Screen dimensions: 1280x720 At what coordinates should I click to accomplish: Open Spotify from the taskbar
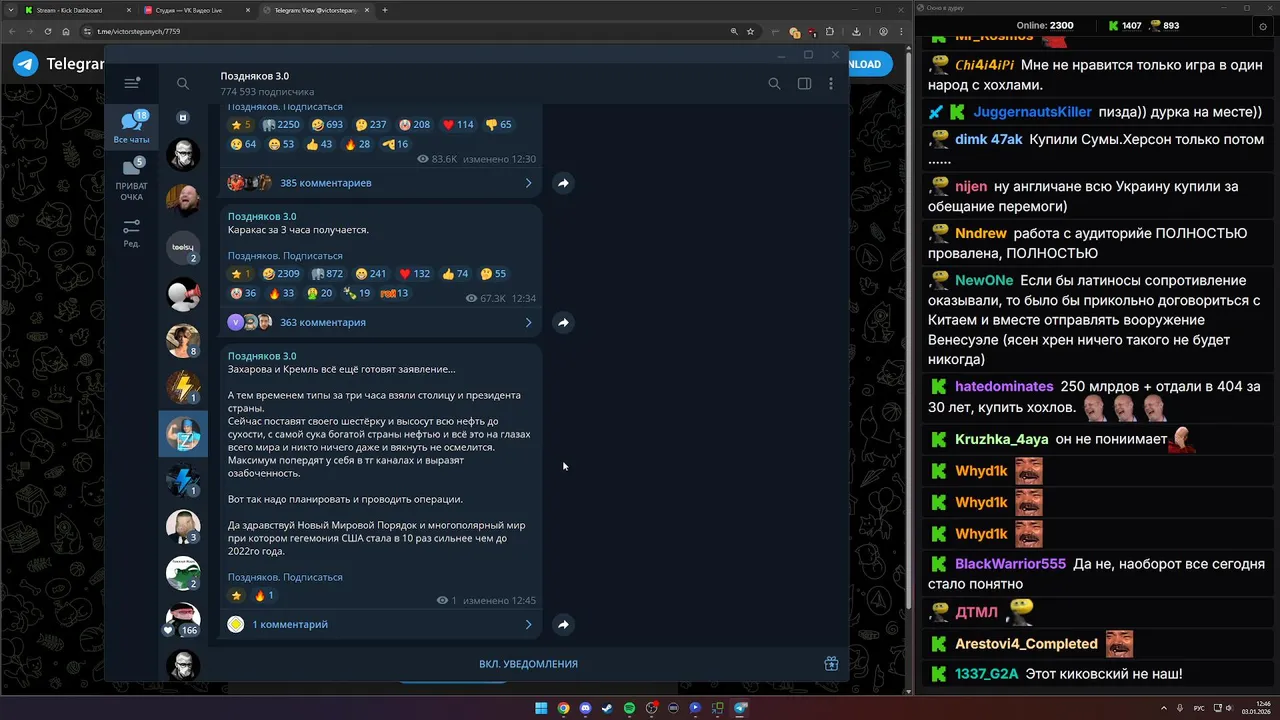[629, 708]
